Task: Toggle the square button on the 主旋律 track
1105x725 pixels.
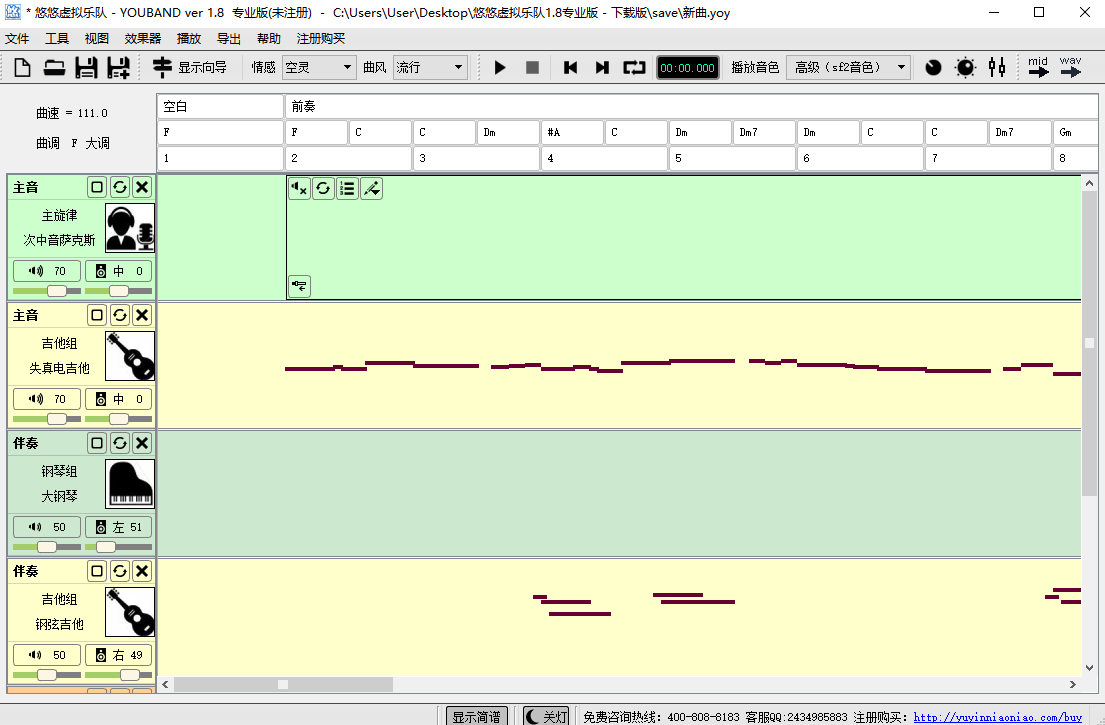Action: coord(97,187)
